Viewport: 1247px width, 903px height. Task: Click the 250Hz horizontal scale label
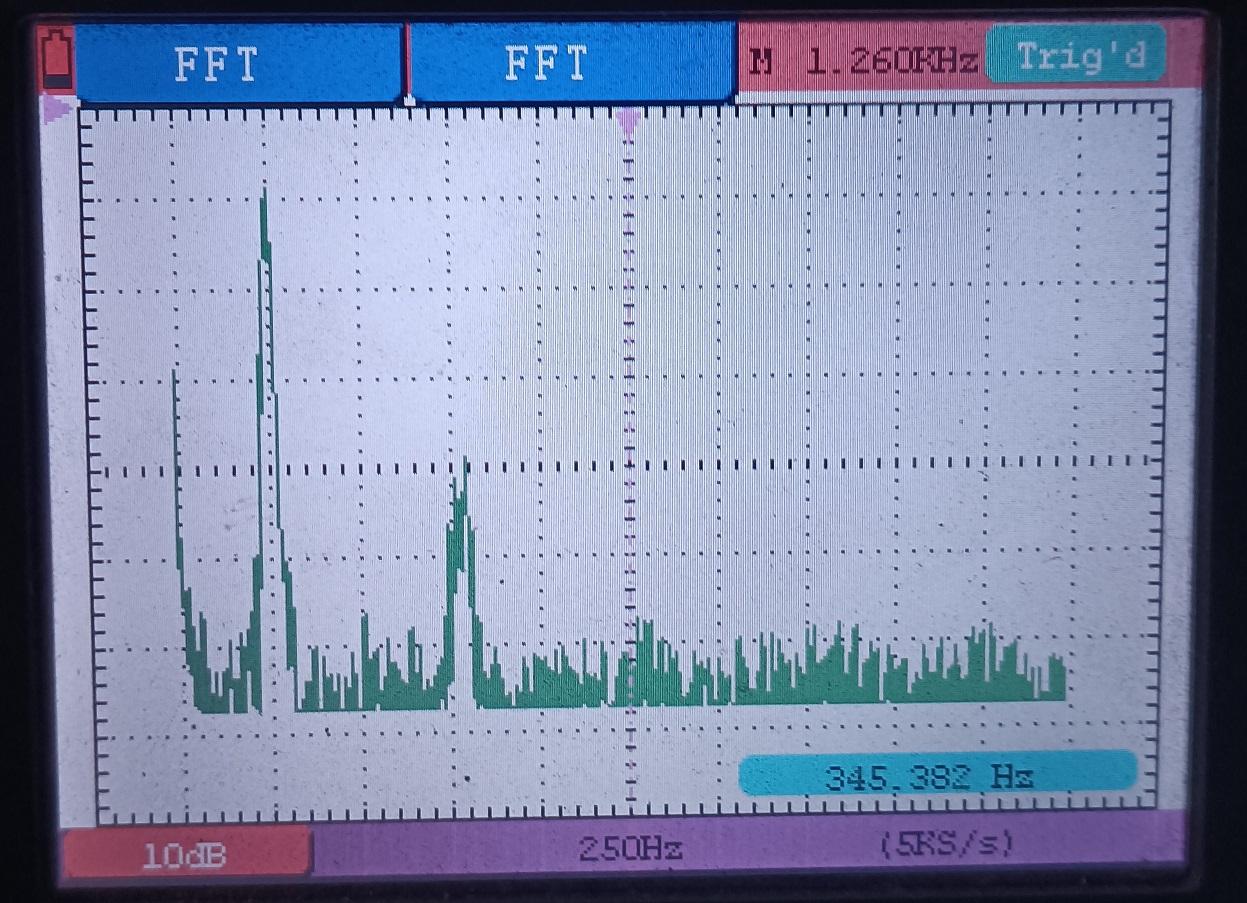point(630,849)
